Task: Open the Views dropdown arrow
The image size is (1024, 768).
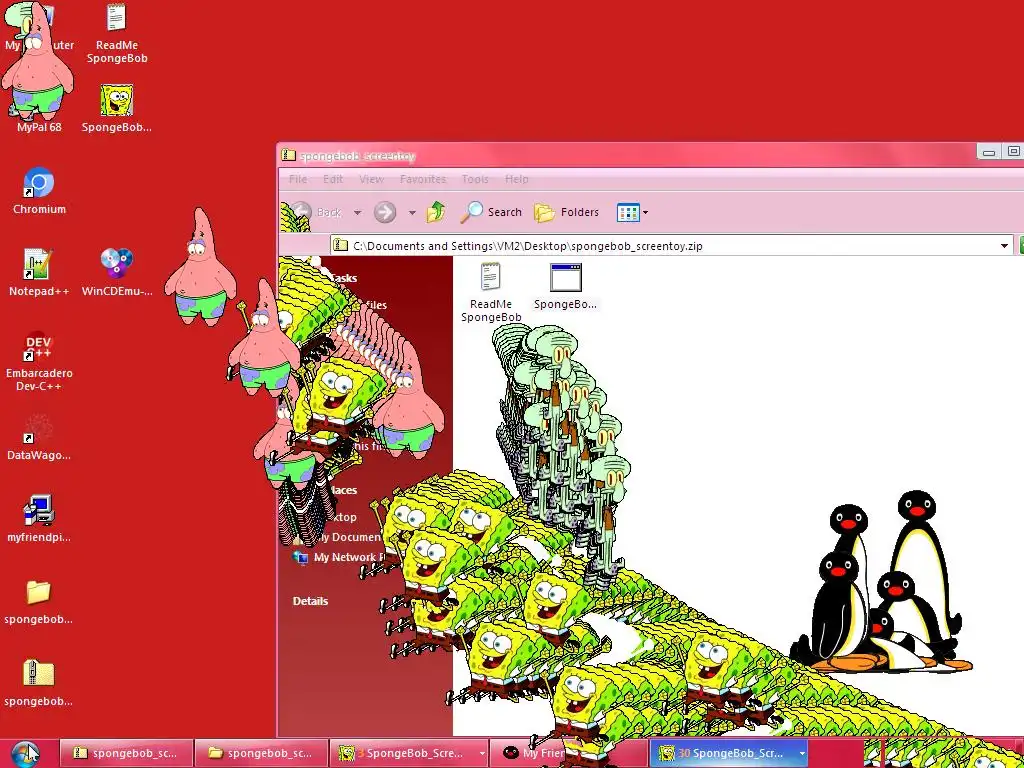Action: (645, 212)
